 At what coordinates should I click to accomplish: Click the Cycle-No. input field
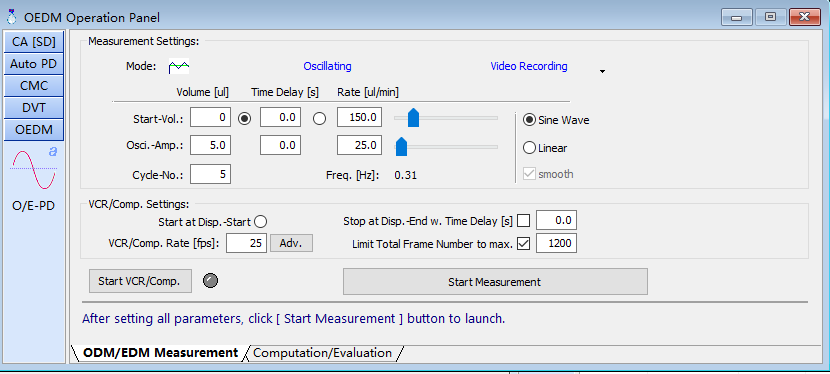coord(210,175)
